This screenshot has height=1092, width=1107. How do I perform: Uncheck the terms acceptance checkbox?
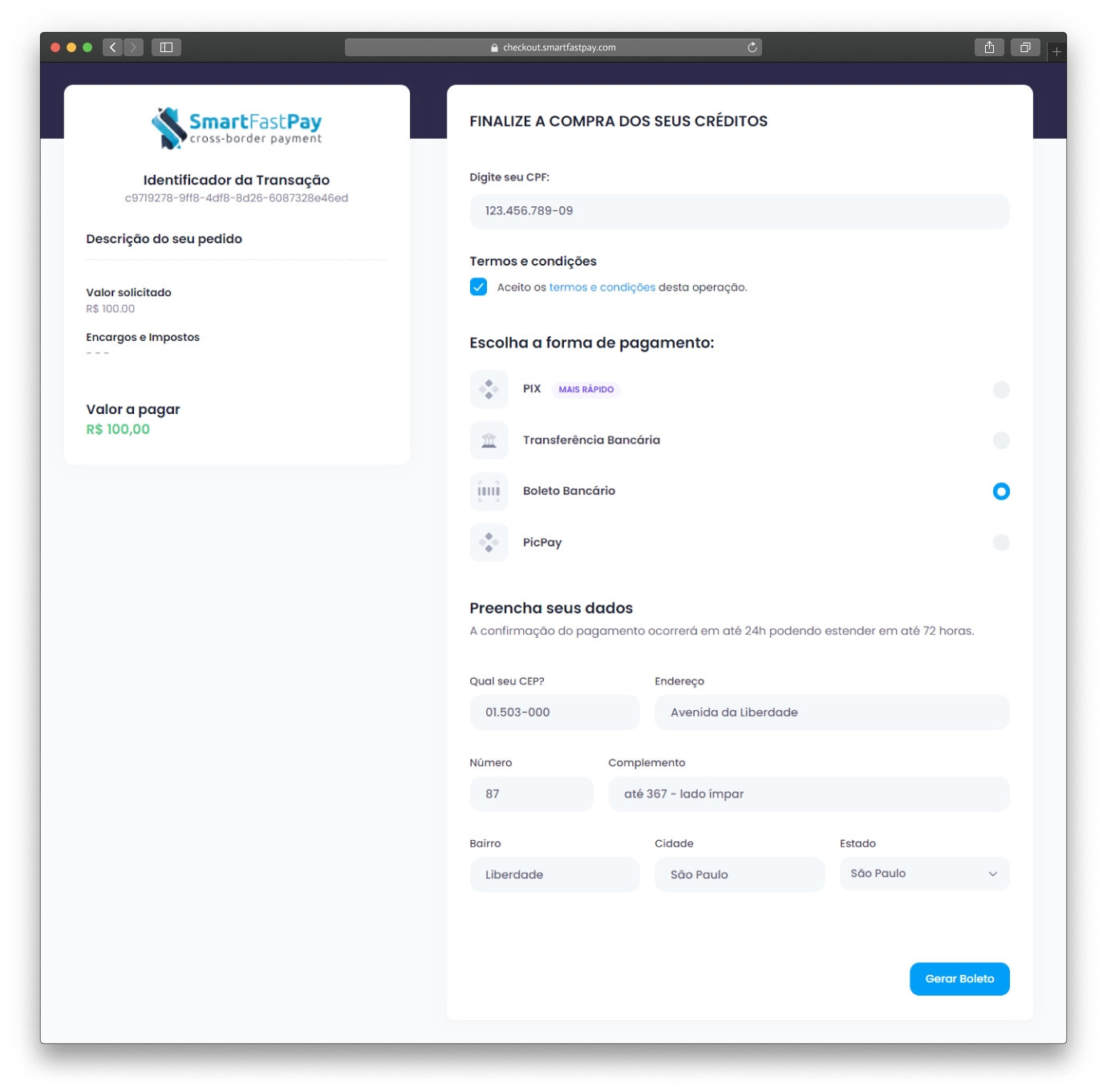click(478, 287)
